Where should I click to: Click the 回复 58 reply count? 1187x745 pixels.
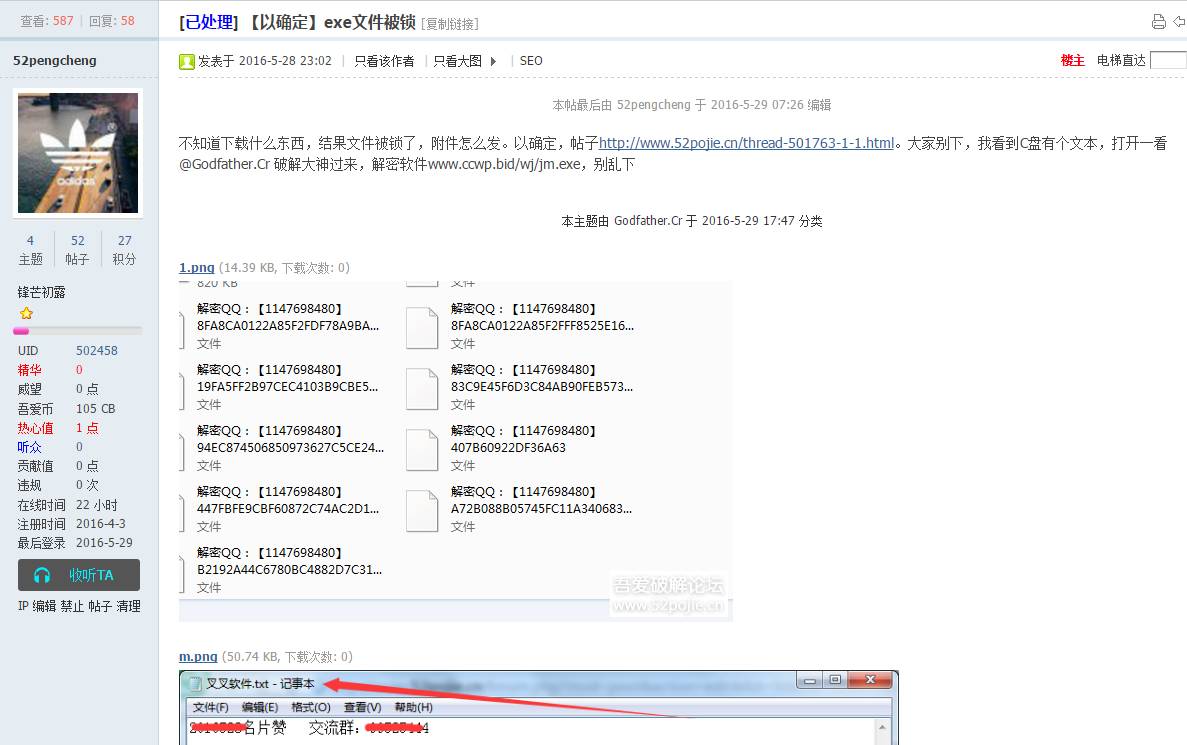[x=112, y=21]
